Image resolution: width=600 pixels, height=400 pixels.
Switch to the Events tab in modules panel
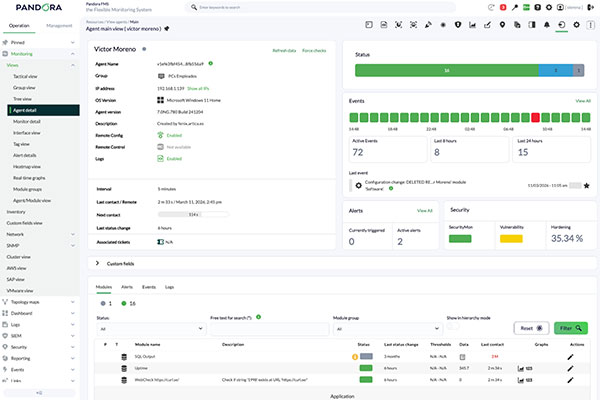[x=149, y=287]
